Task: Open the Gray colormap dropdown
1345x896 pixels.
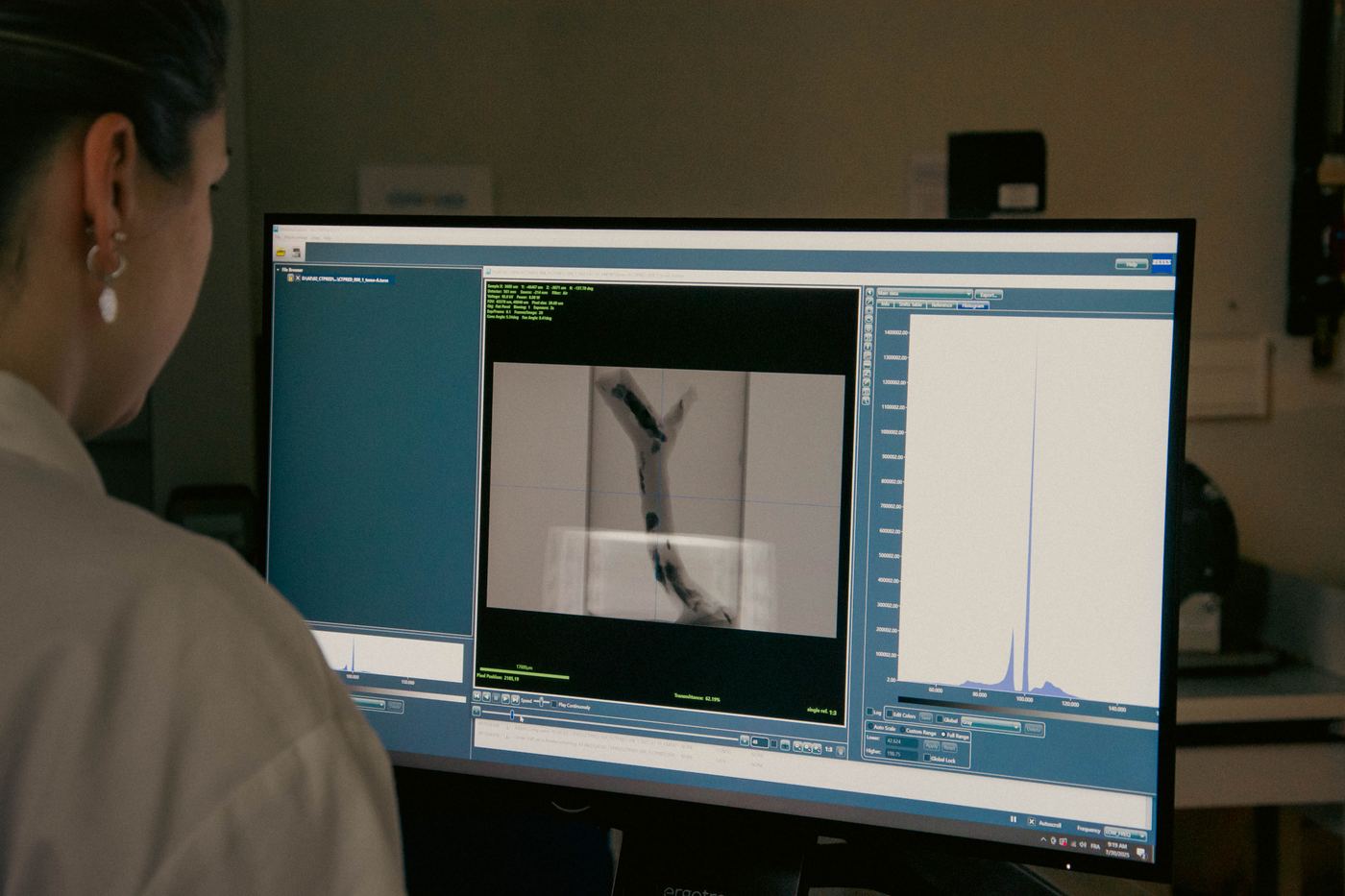Action: click(990, 725)
